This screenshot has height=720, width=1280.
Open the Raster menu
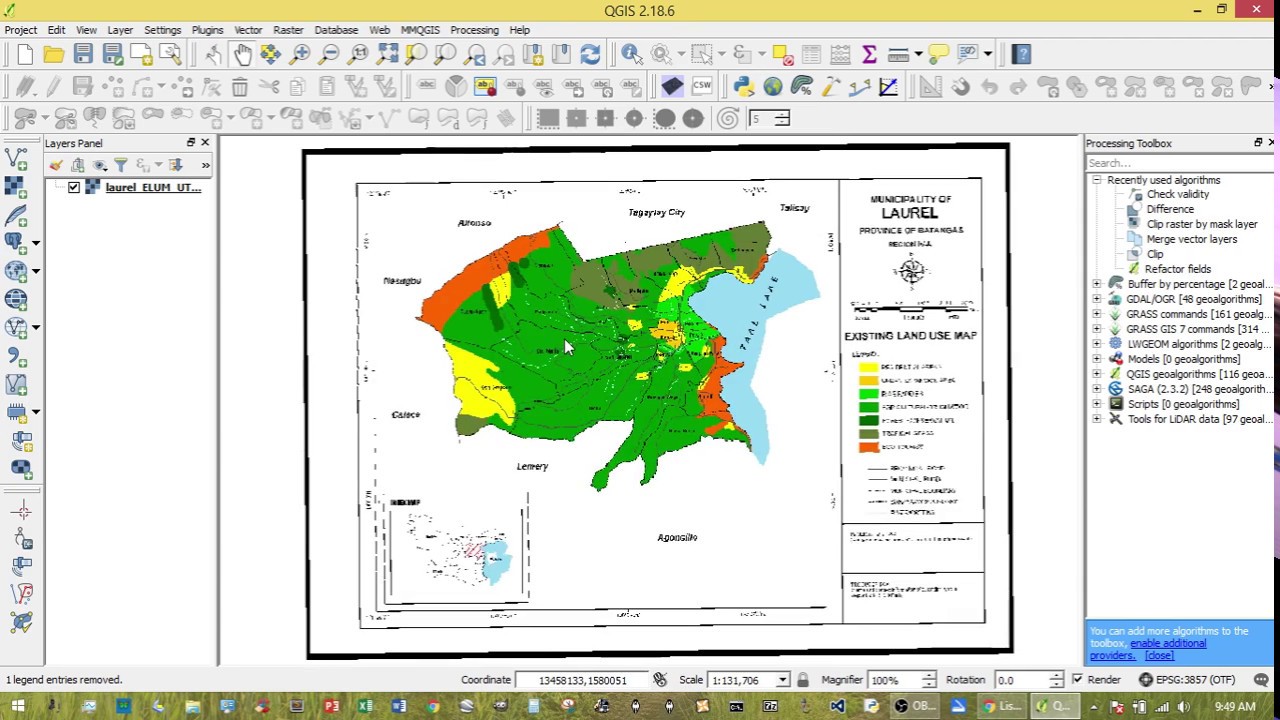pyautogui.click(x=288, y=30)
